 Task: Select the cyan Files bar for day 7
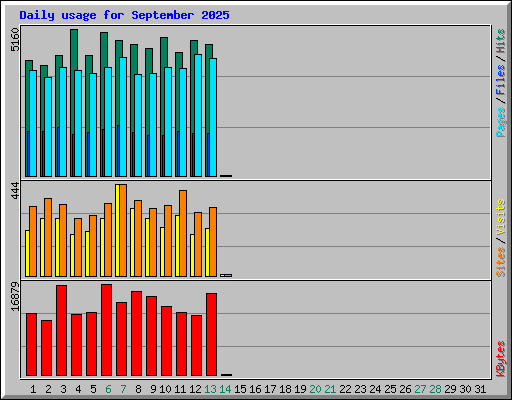point(123,117)
